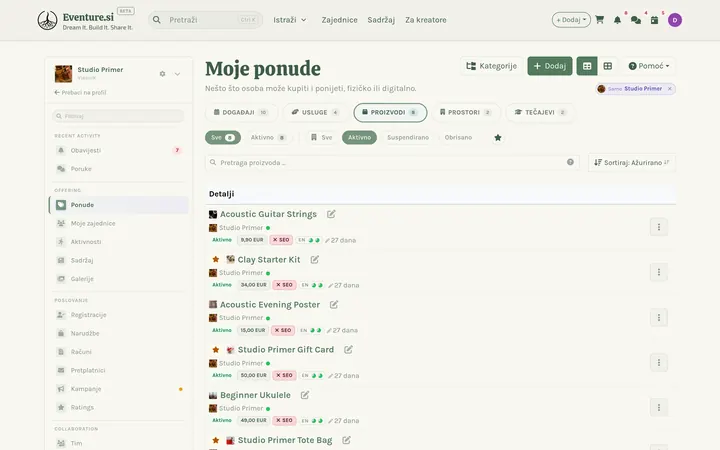This screenshot has height=450, width=720.
Task: Switch to list view layout
Action: point(587,66)
